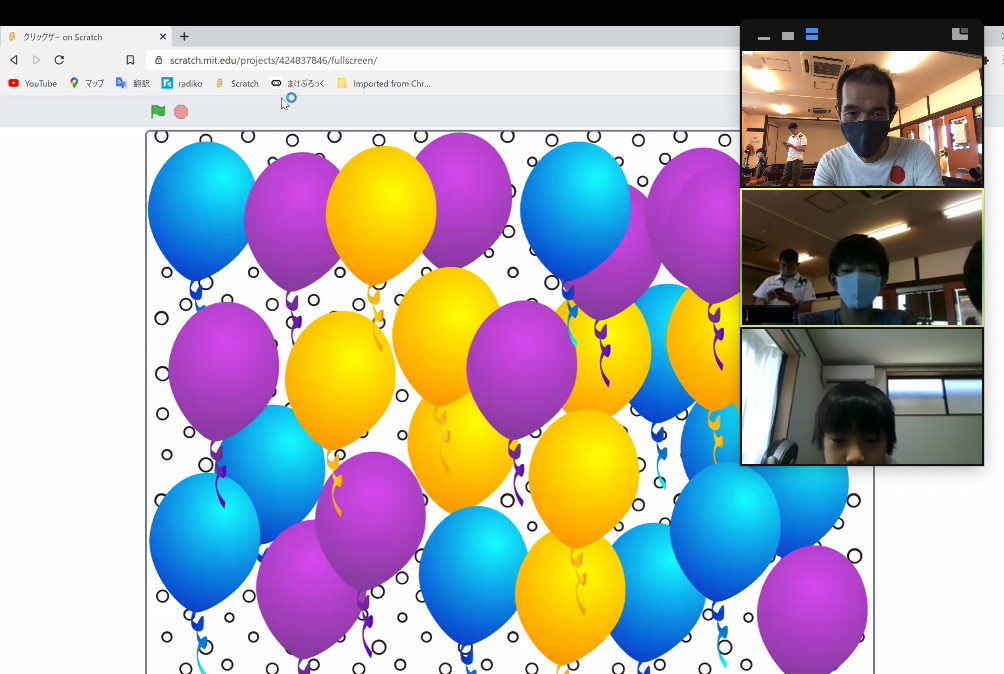The height and width of the screenshot is (674, 1004).
Task: Stop the Scratch project with red button
Action: pos(181,112)
